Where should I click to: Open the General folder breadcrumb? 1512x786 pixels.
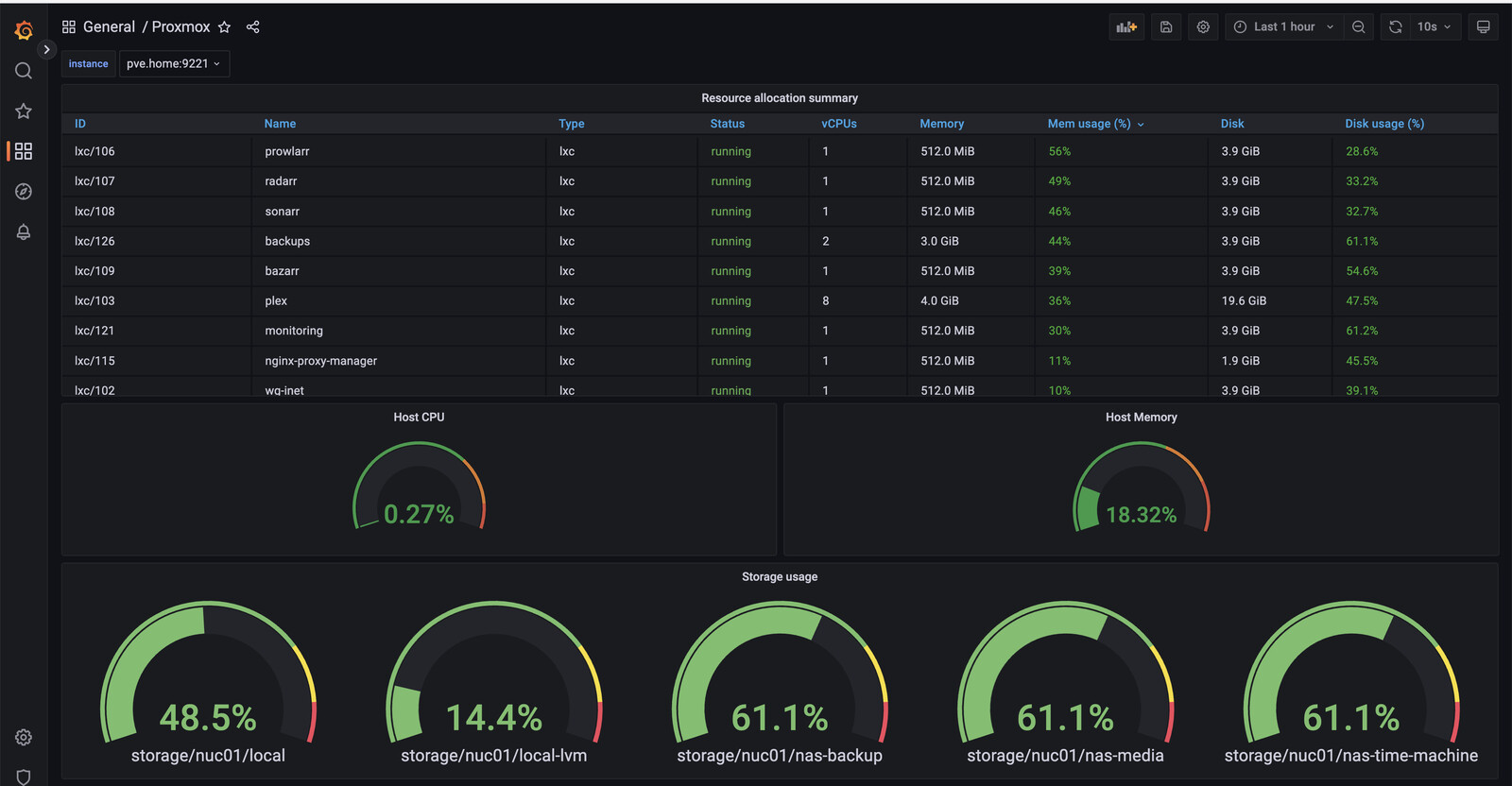pyautogui.click(x=109, y=26)
